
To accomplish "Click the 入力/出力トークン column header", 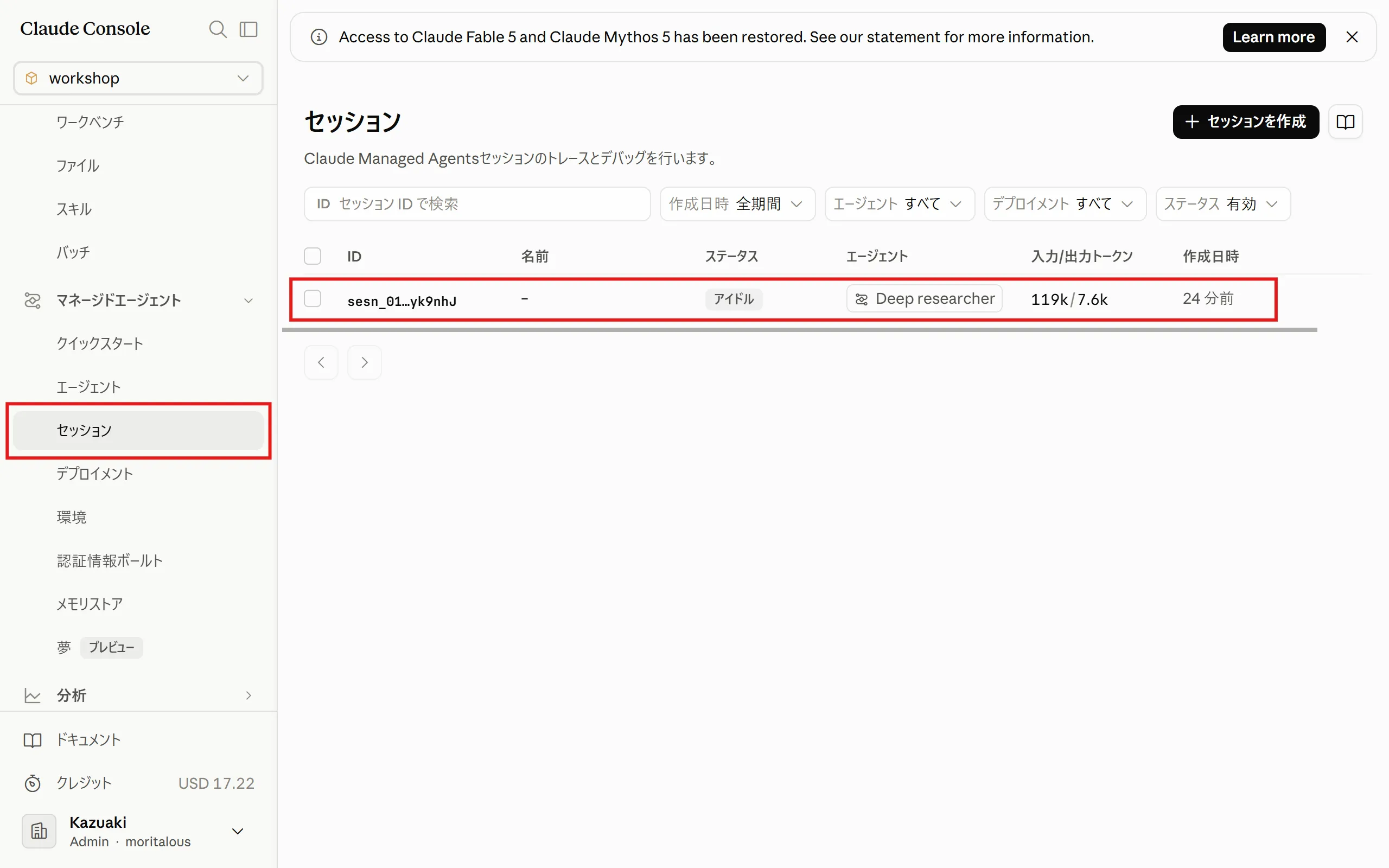I will (1082, 256).
